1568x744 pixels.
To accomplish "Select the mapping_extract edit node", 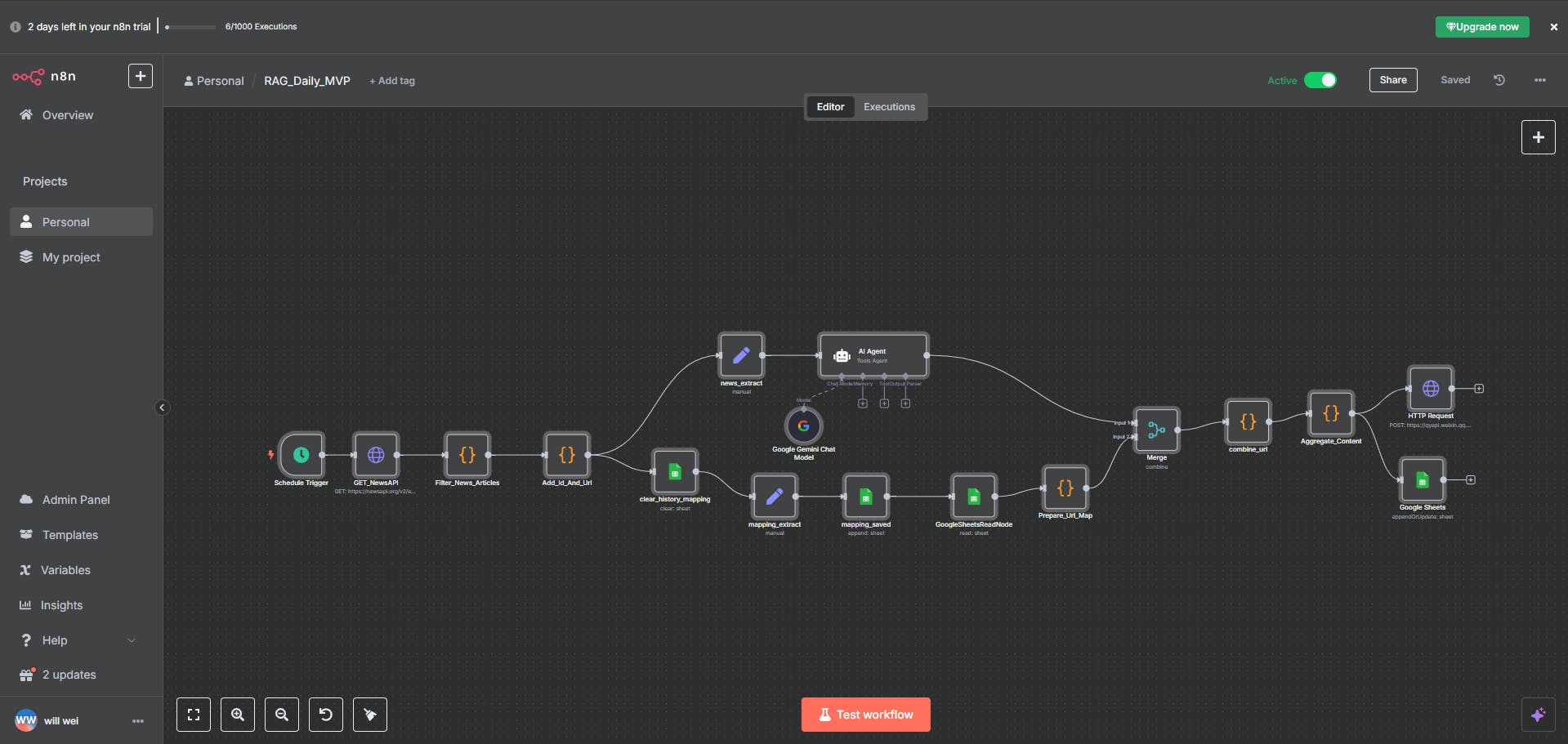I will click(775, 497).
